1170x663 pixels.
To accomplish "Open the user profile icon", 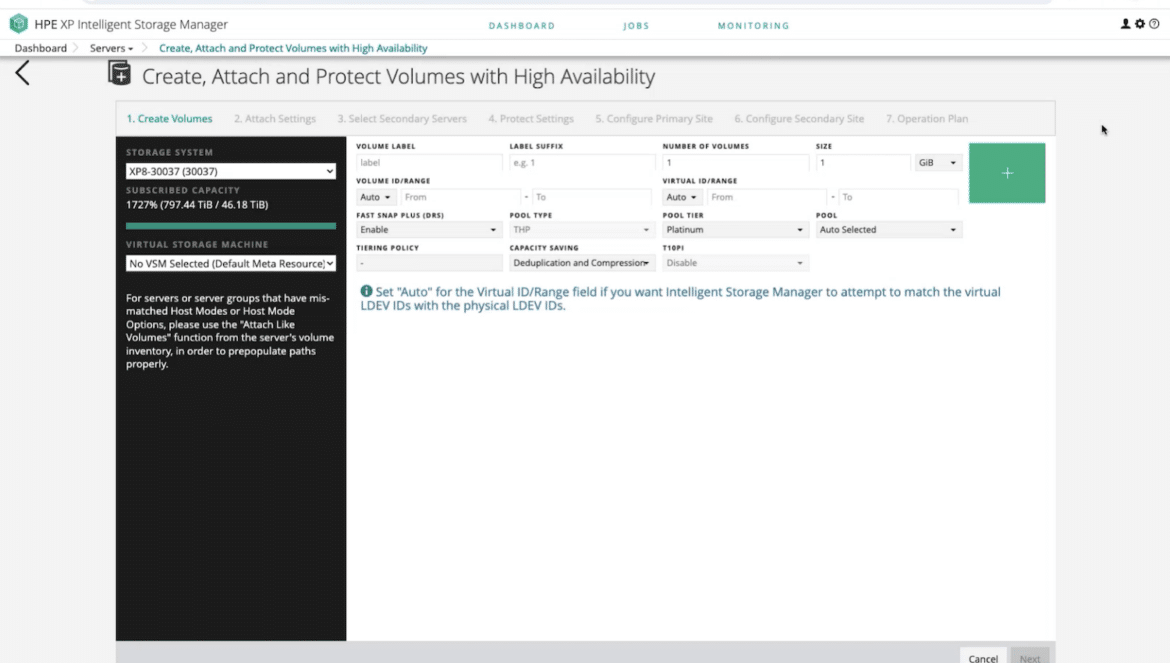I will 1125,24.
